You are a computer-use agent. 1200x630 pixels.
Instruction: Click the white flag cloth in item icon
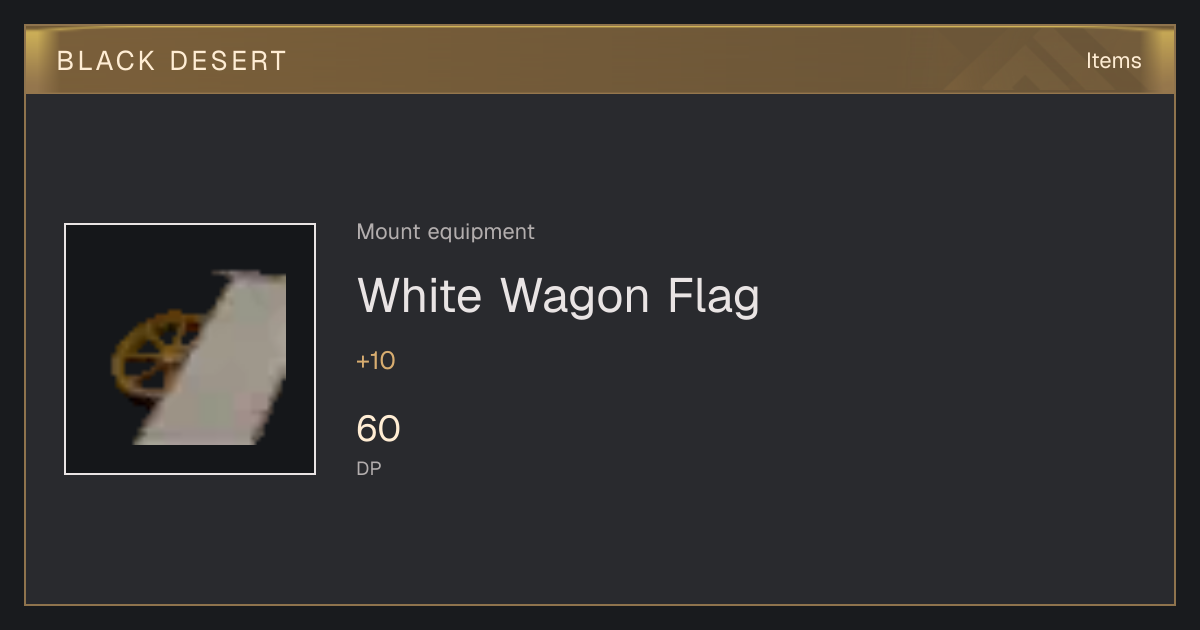pos(216,357)
